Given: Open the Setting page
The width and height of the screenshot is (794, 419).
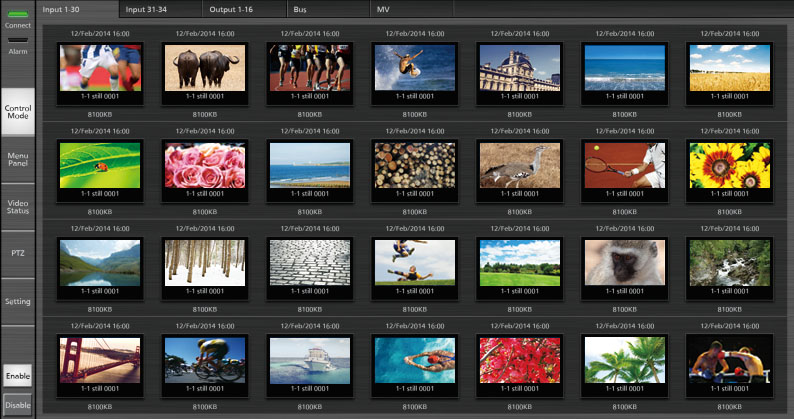Looking at the screenshot, I should [17, 300].
